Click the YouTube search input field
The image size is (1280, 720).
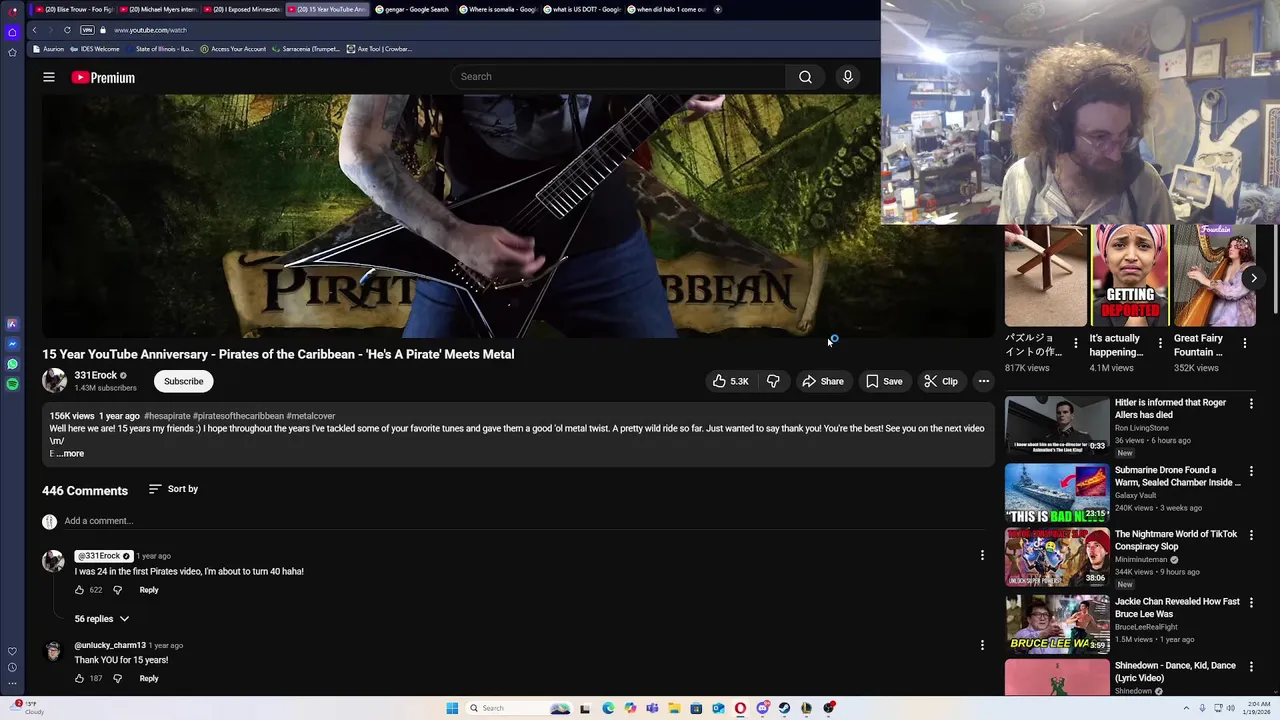click(620, 77)
